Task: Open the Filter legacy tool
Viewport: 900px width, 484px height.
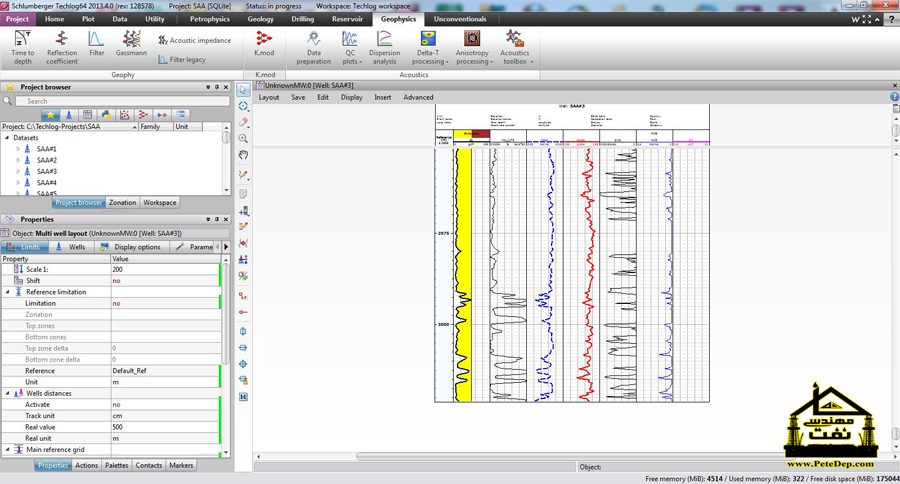Action: (181, 59)
